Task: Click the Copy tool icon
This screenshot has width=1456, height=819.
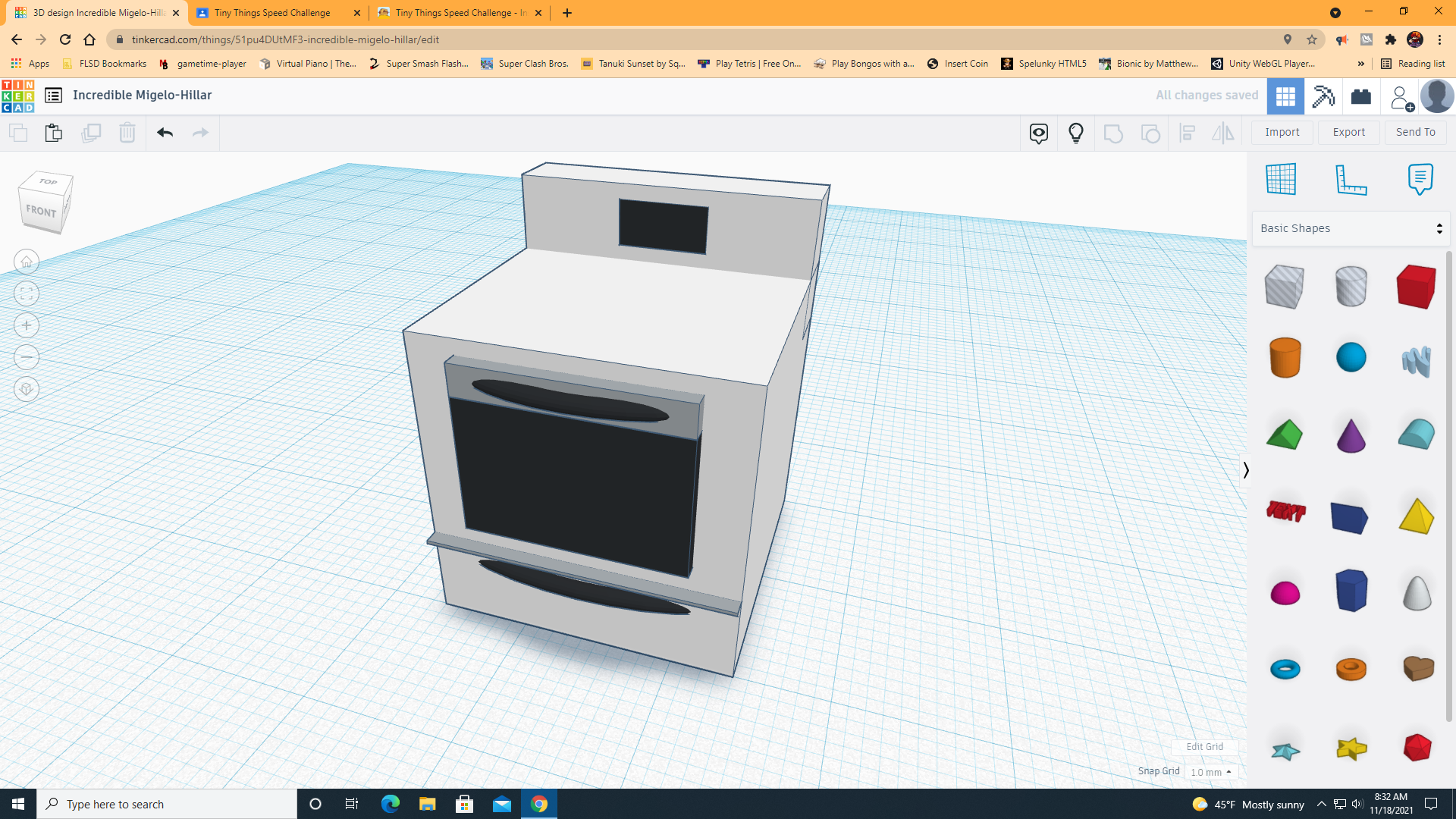Action: click(x=18, y=133)
